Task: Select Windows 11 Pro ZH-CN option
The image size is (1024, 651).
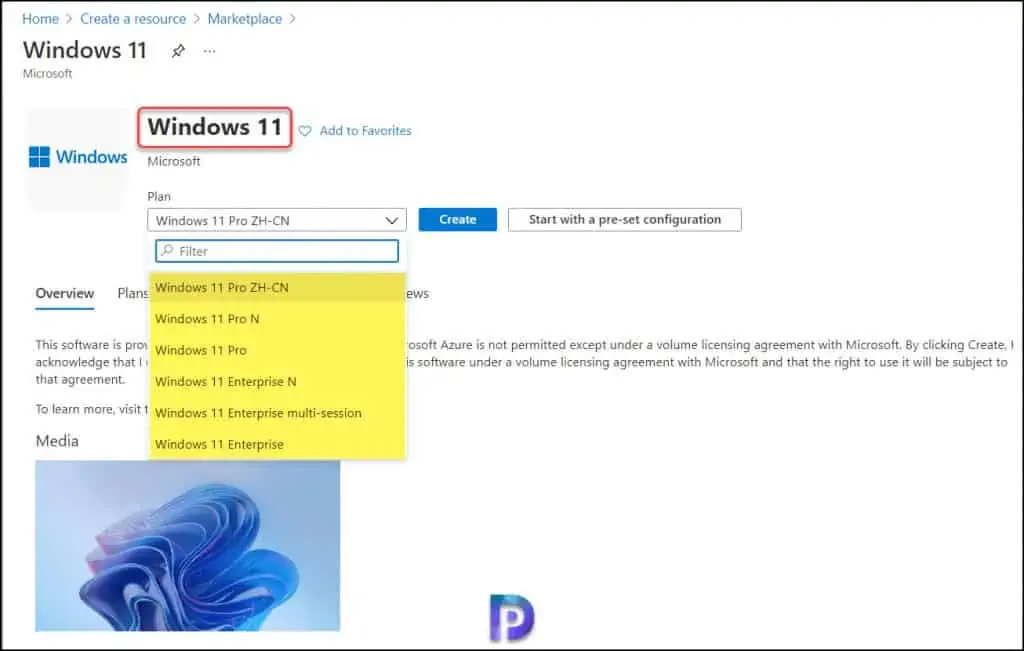Action: coord(278,287)
